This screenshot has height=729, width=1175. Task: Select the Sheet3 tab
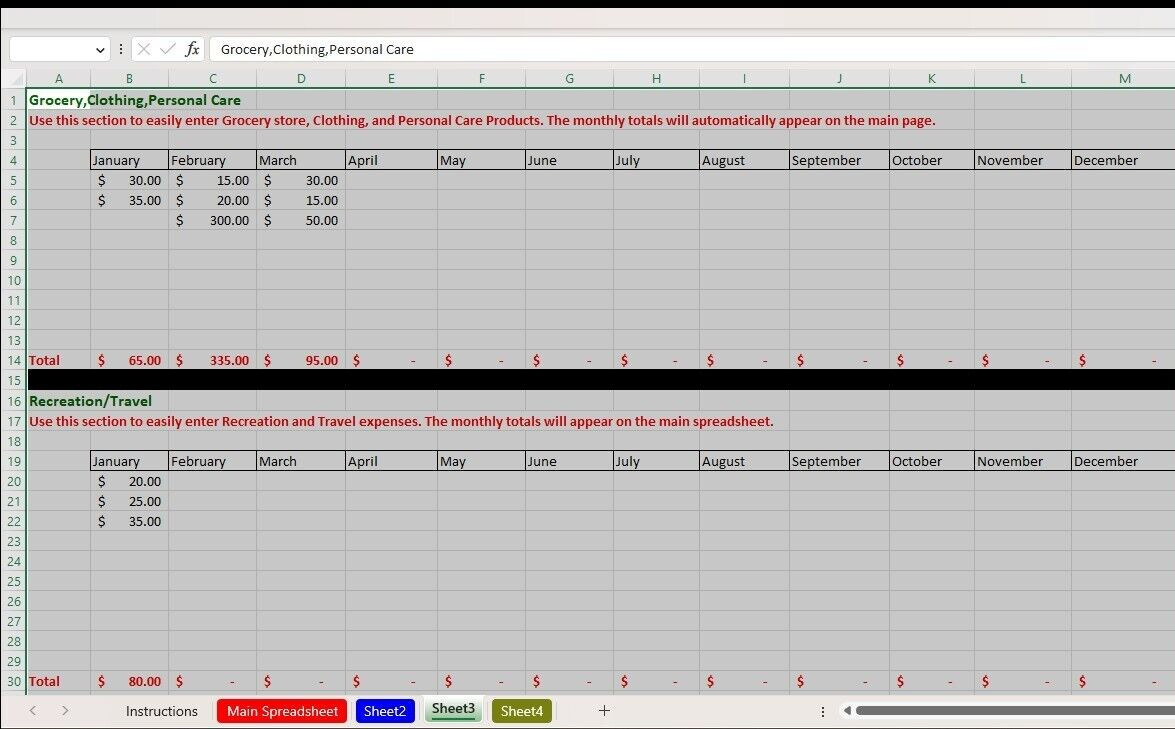(453, 710)
